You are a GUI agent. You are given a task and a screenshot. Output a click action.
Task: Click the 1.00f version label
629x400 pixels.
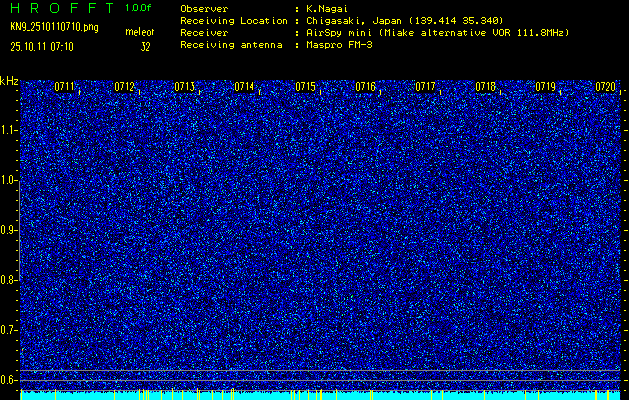click(139, 8)
